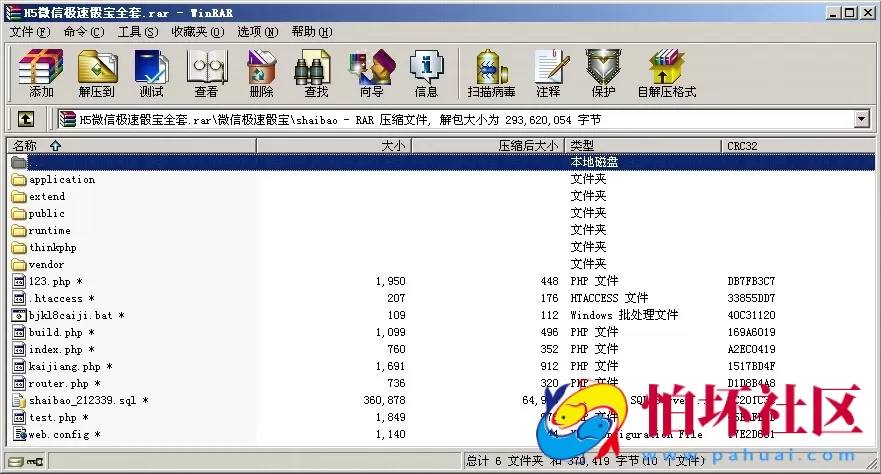Click the disk icon in the status bar

click(x=16, y=462)
